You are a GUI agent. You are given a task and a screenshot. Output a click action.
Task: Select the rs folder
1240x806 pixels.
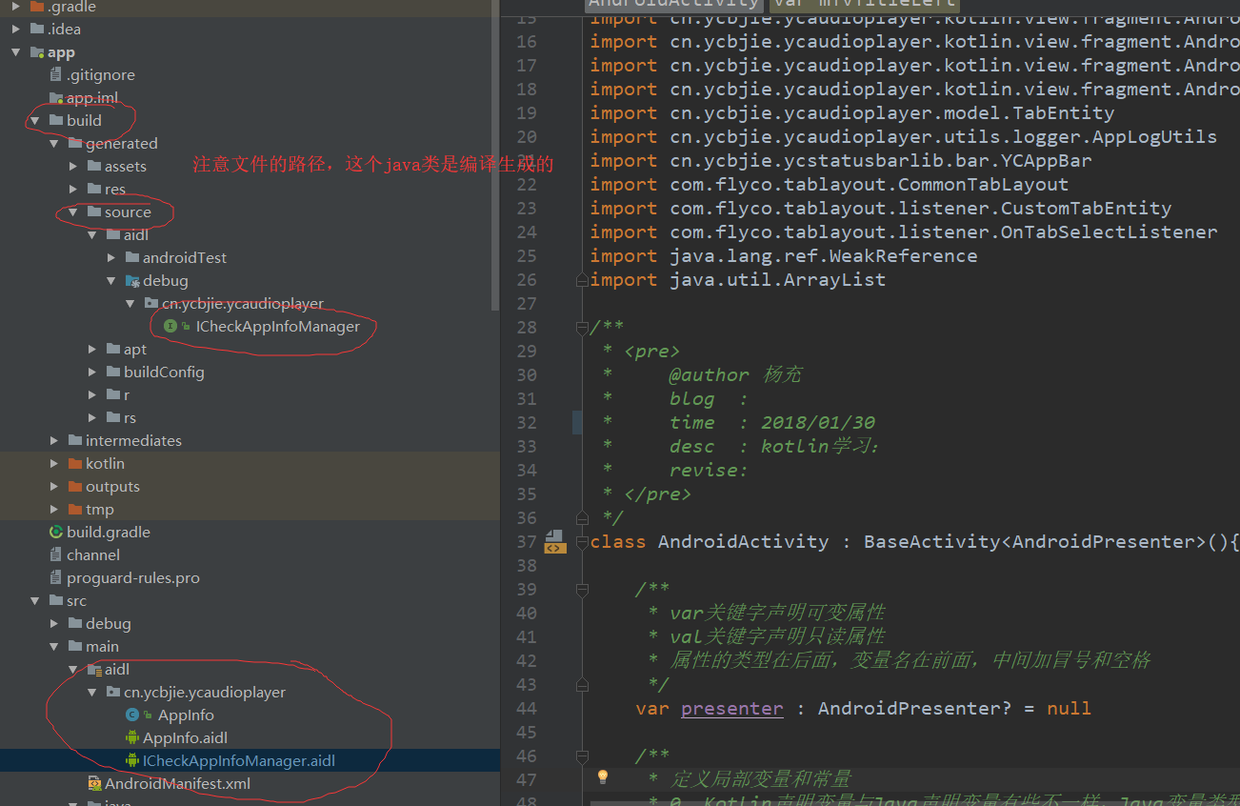(x=130, y=418)
